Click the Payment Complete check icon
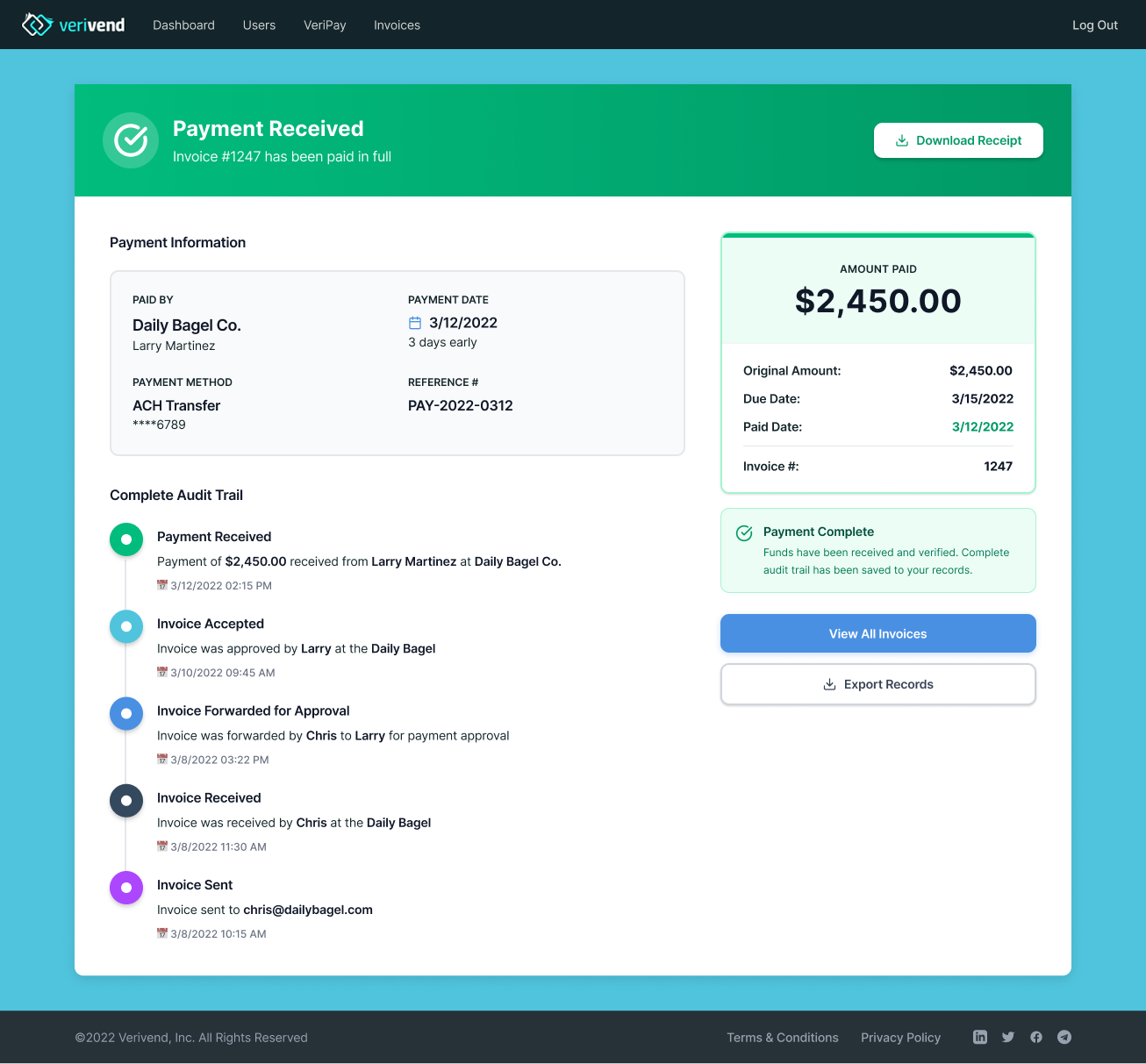The image size is (1146, 1064). [x=744, y=533]
